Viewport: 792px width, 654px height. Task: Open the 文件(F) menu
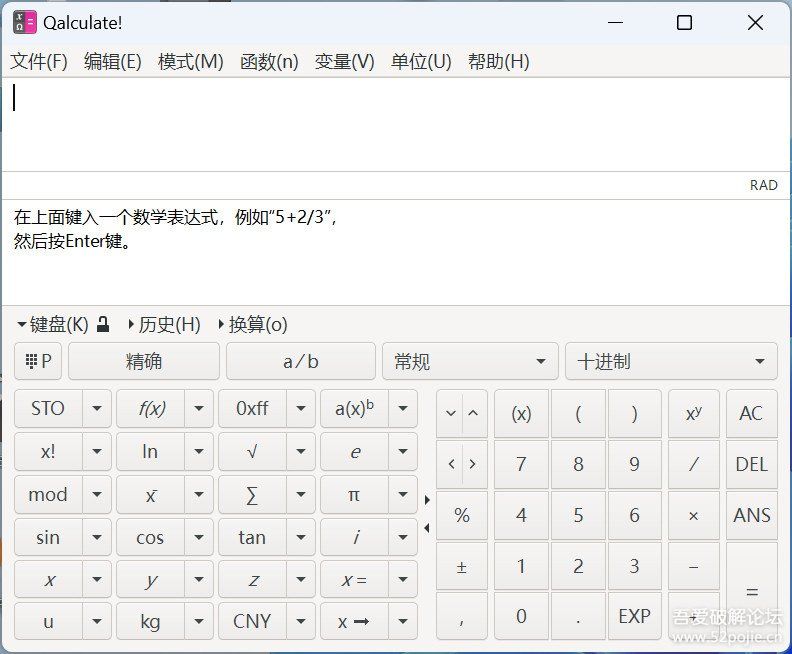39,62
